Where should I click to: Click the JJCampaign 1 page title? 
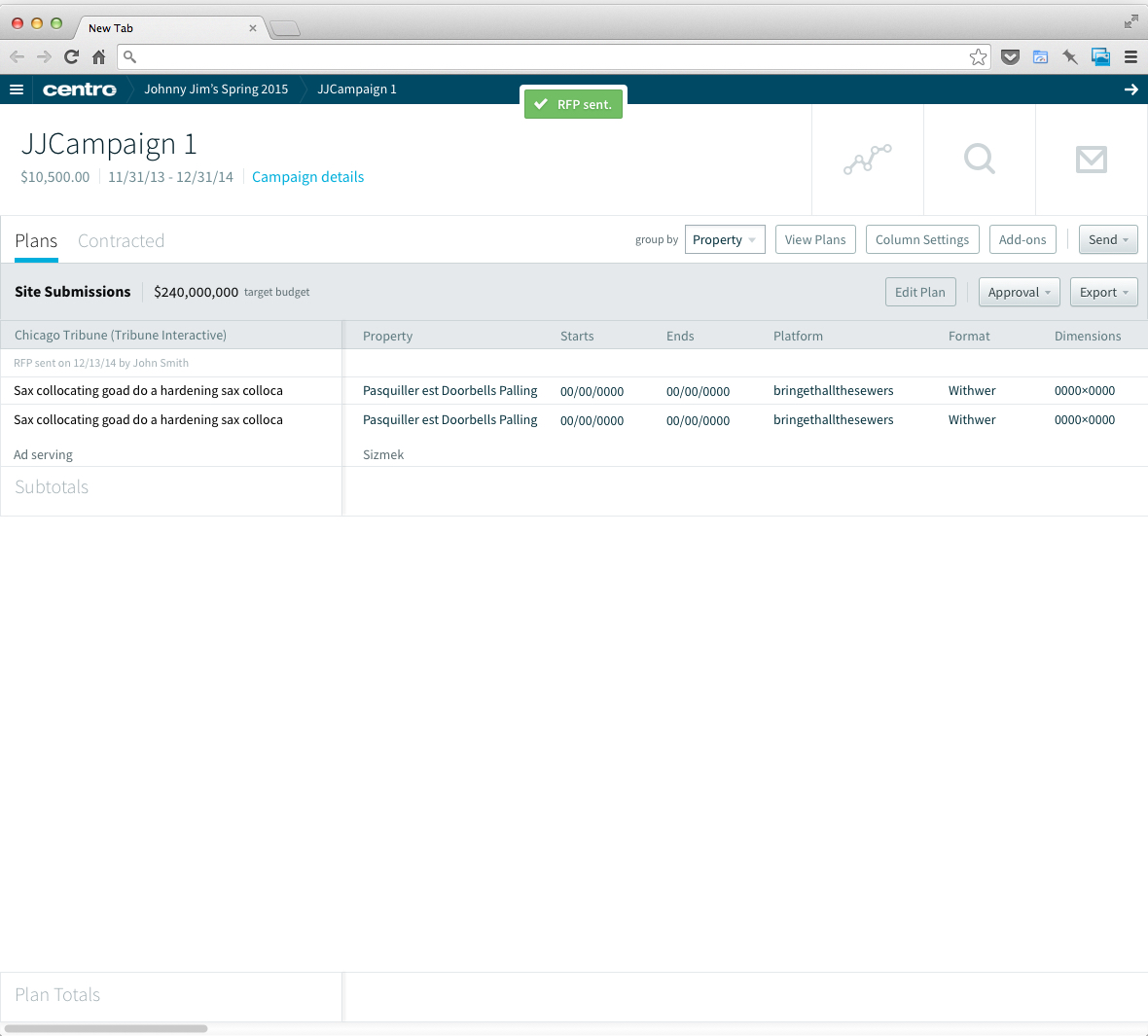108,144
